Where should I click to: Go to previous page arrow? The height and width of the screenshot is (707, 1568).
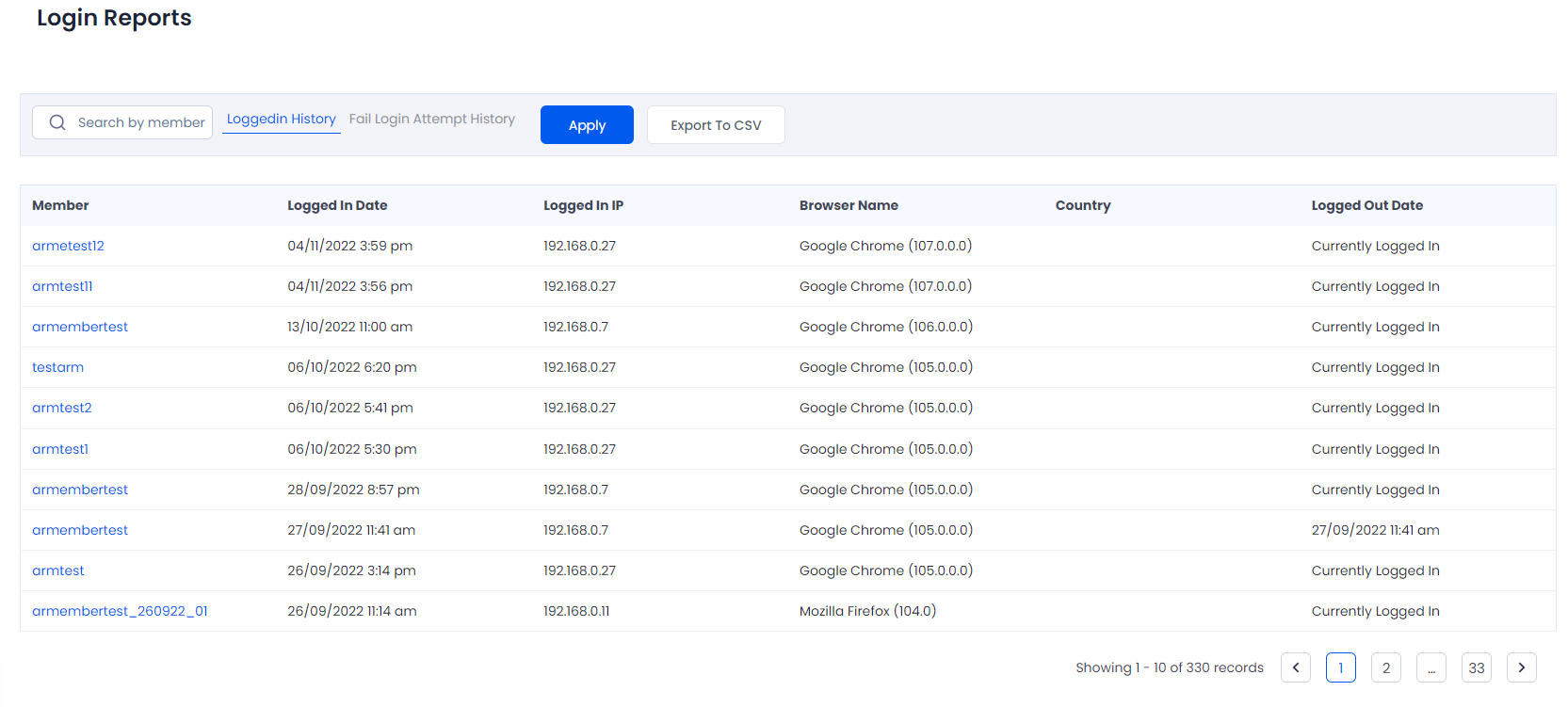pos(1296,667)
